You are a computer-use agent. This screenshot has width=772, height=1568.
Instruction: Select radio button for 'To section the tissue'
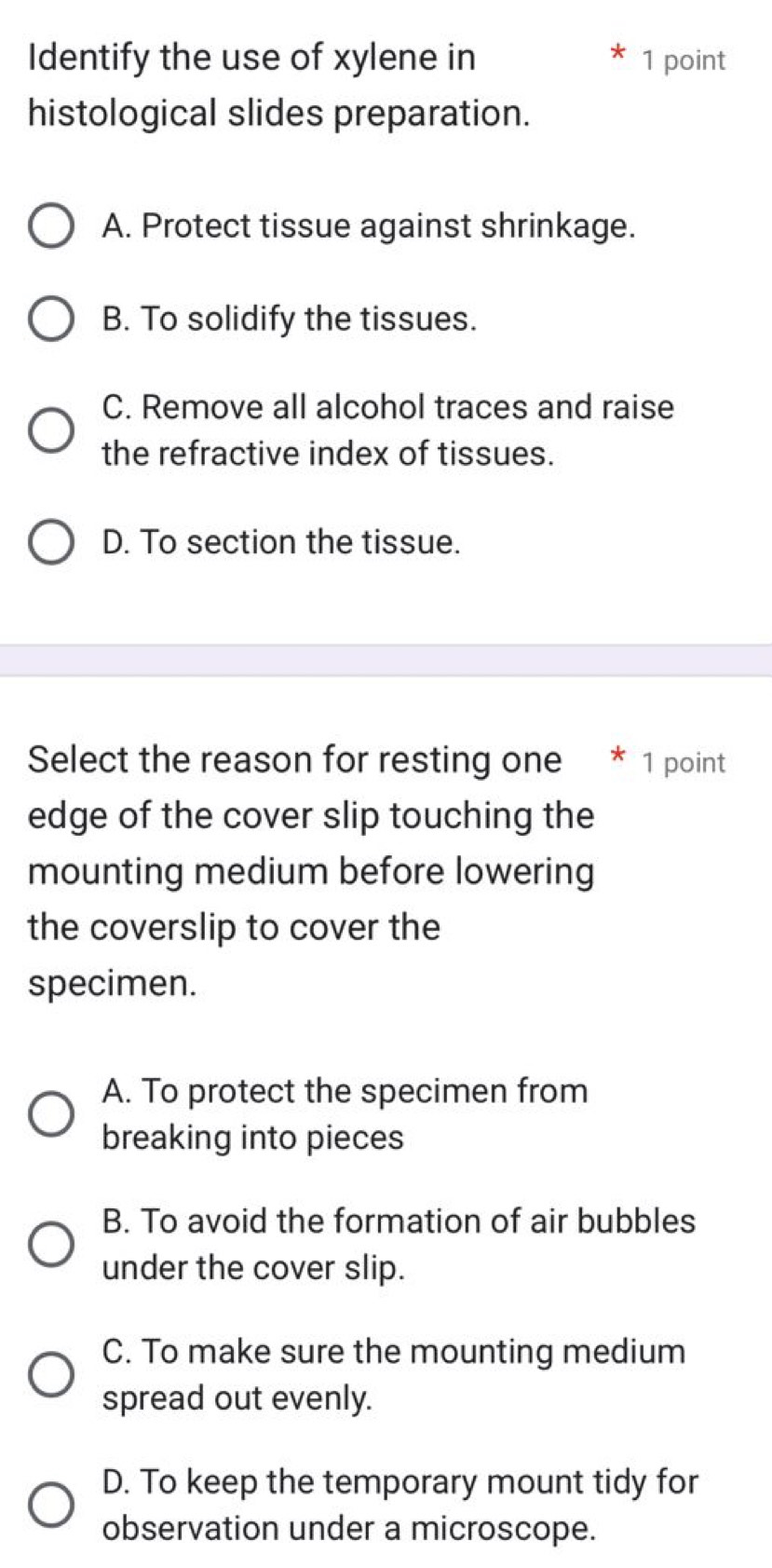coord(50,543)
